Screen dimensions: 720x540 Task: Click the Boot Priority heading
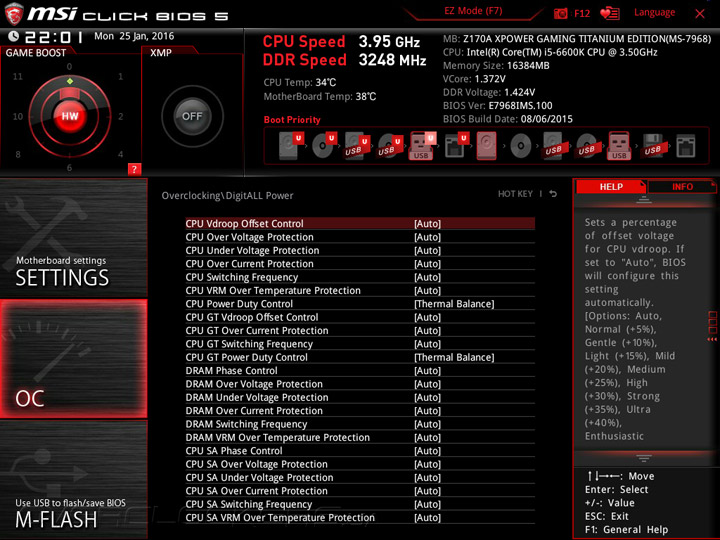[x=292, y=120]
